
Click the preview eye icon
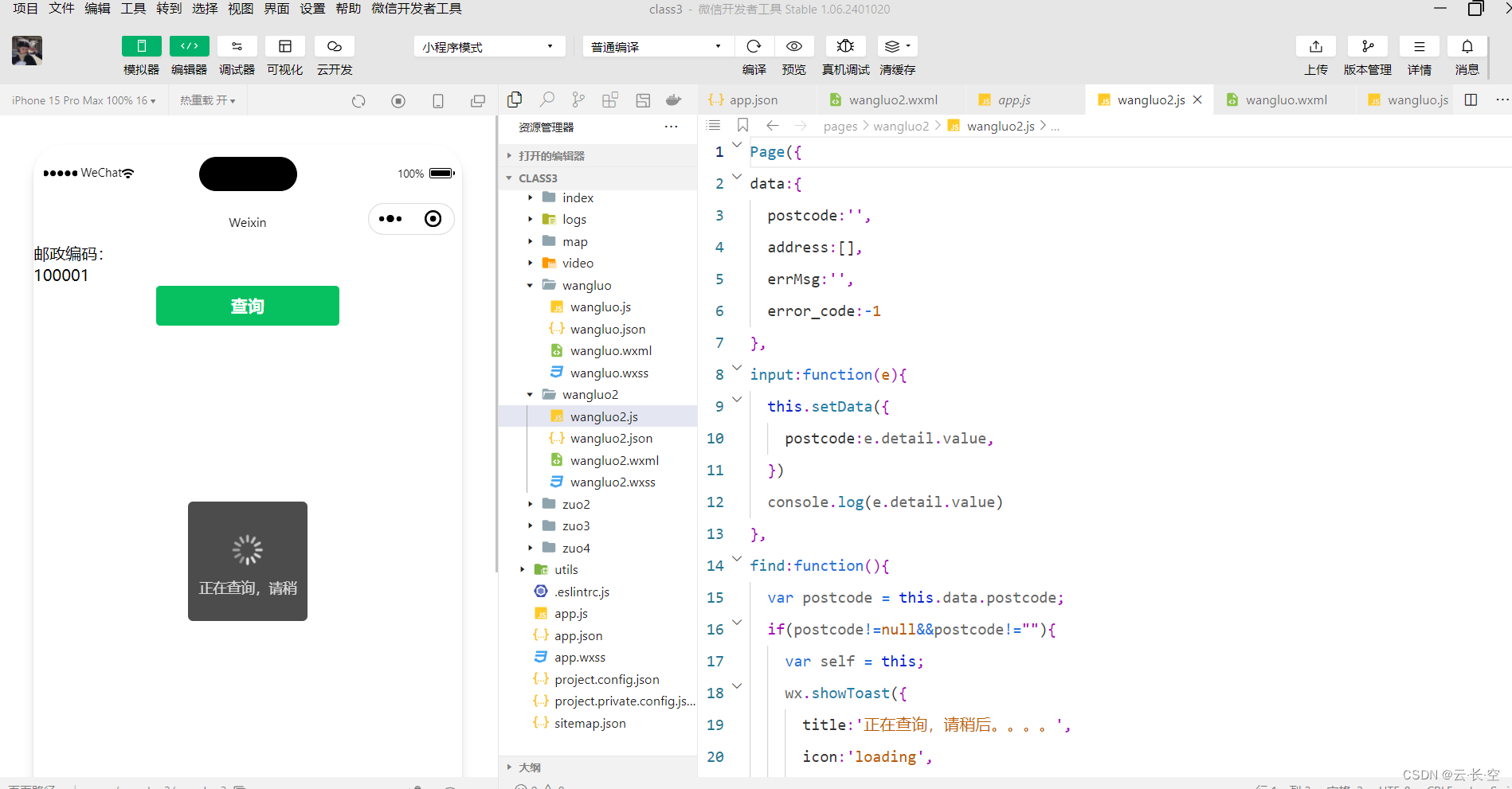click(793, 46)
